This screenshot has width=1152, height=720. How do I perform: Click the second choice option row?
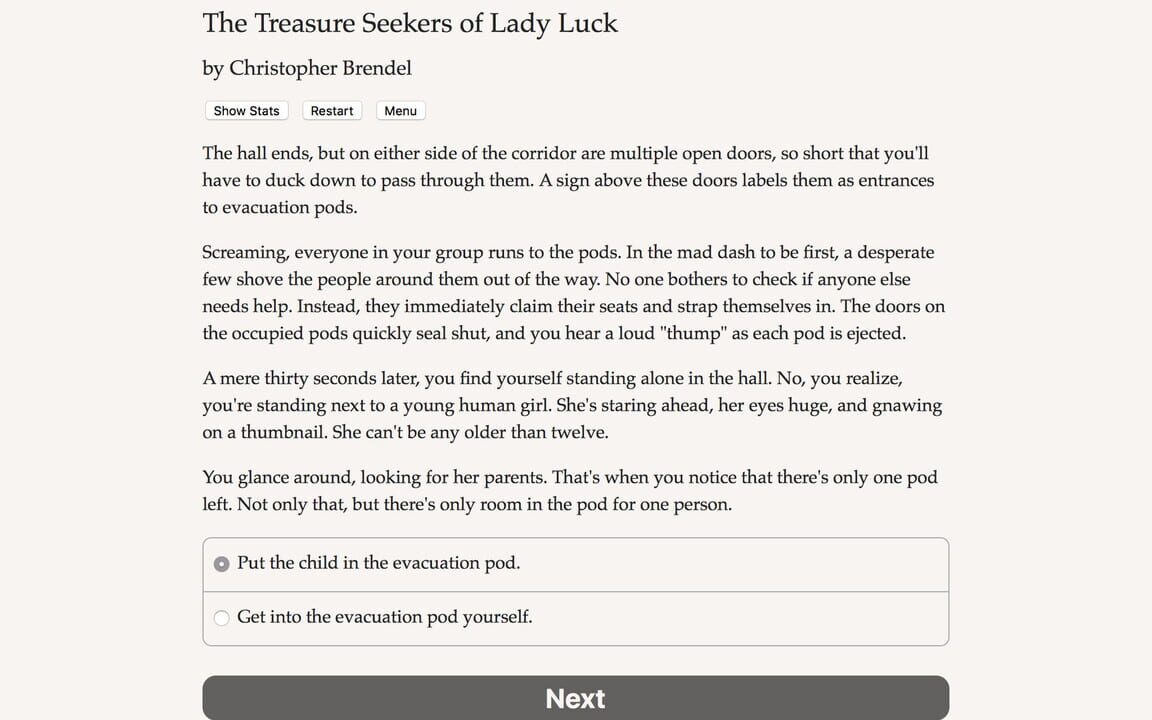click(575, 617)
